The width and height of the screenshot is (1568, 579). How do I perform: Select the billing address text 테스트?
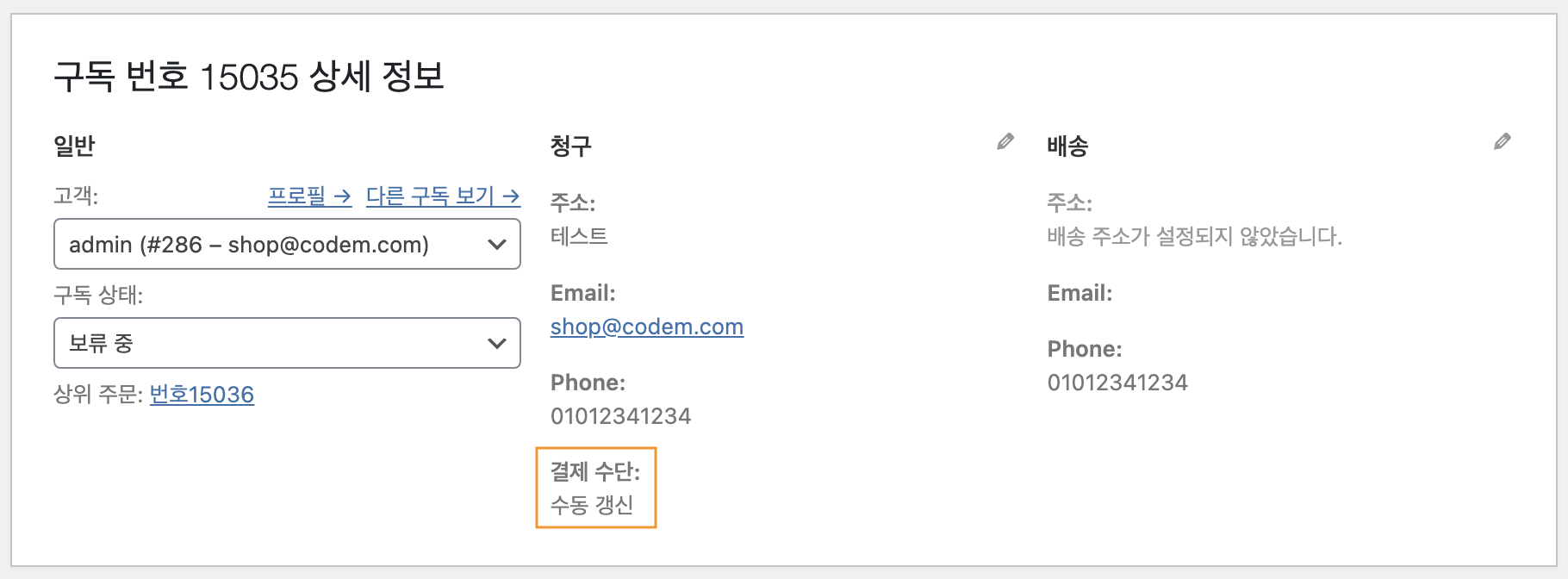click(x=579, y=236)
